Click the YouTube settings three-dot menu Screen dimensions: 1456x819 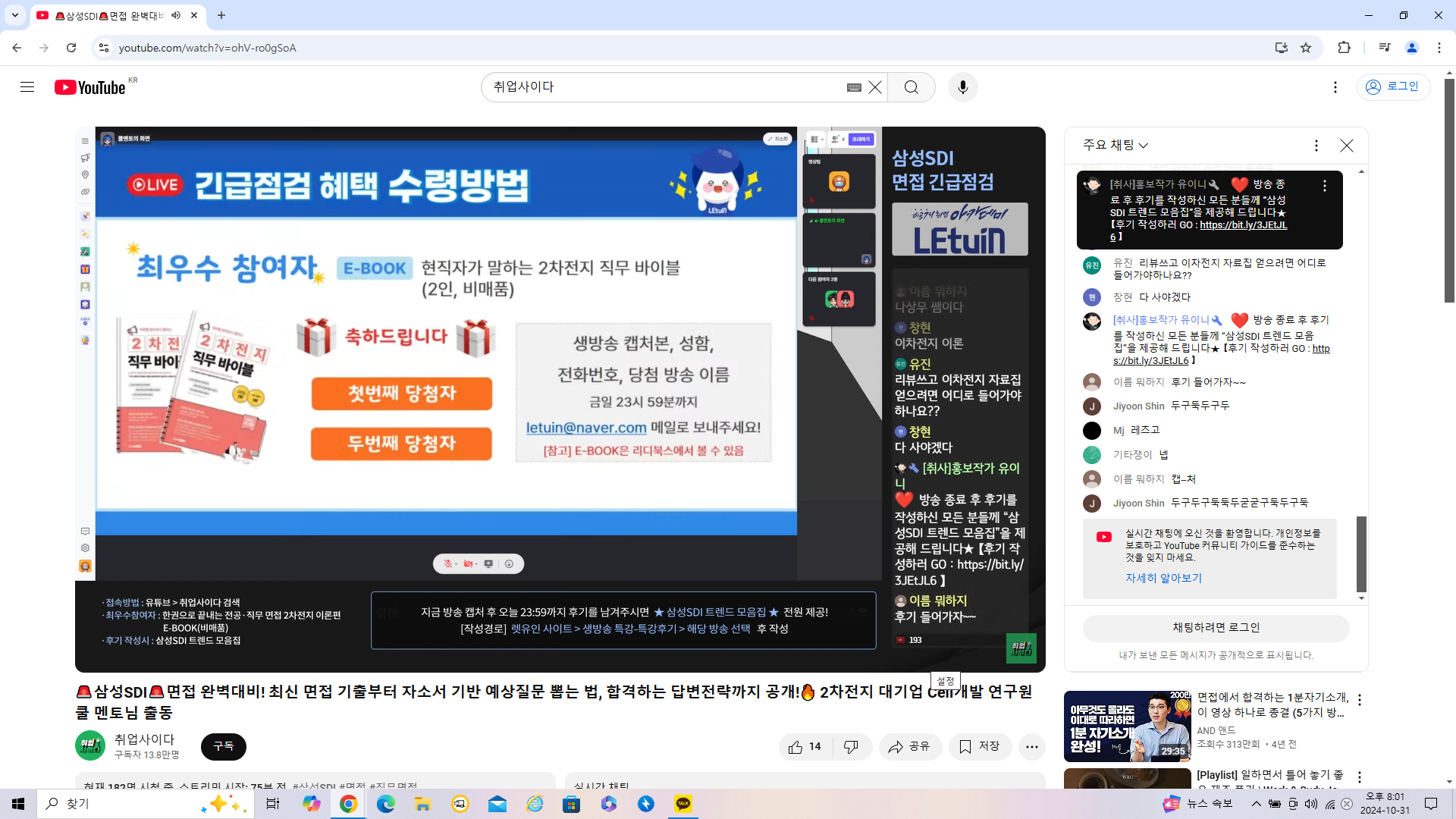tap(1335, 87)
